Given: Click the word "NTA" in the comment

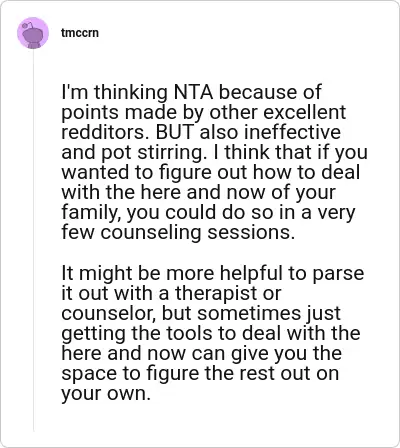Looking at the screenshot, I should tap(194, 92).
